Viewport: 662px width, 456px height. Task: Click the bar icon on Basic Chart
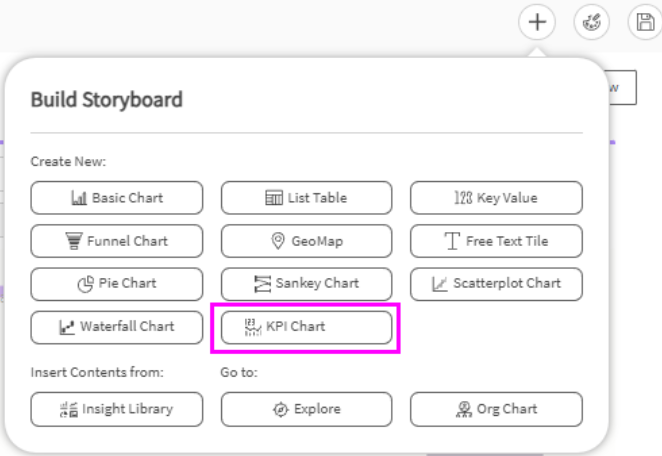pyautogui.click(x=79, y=198)
